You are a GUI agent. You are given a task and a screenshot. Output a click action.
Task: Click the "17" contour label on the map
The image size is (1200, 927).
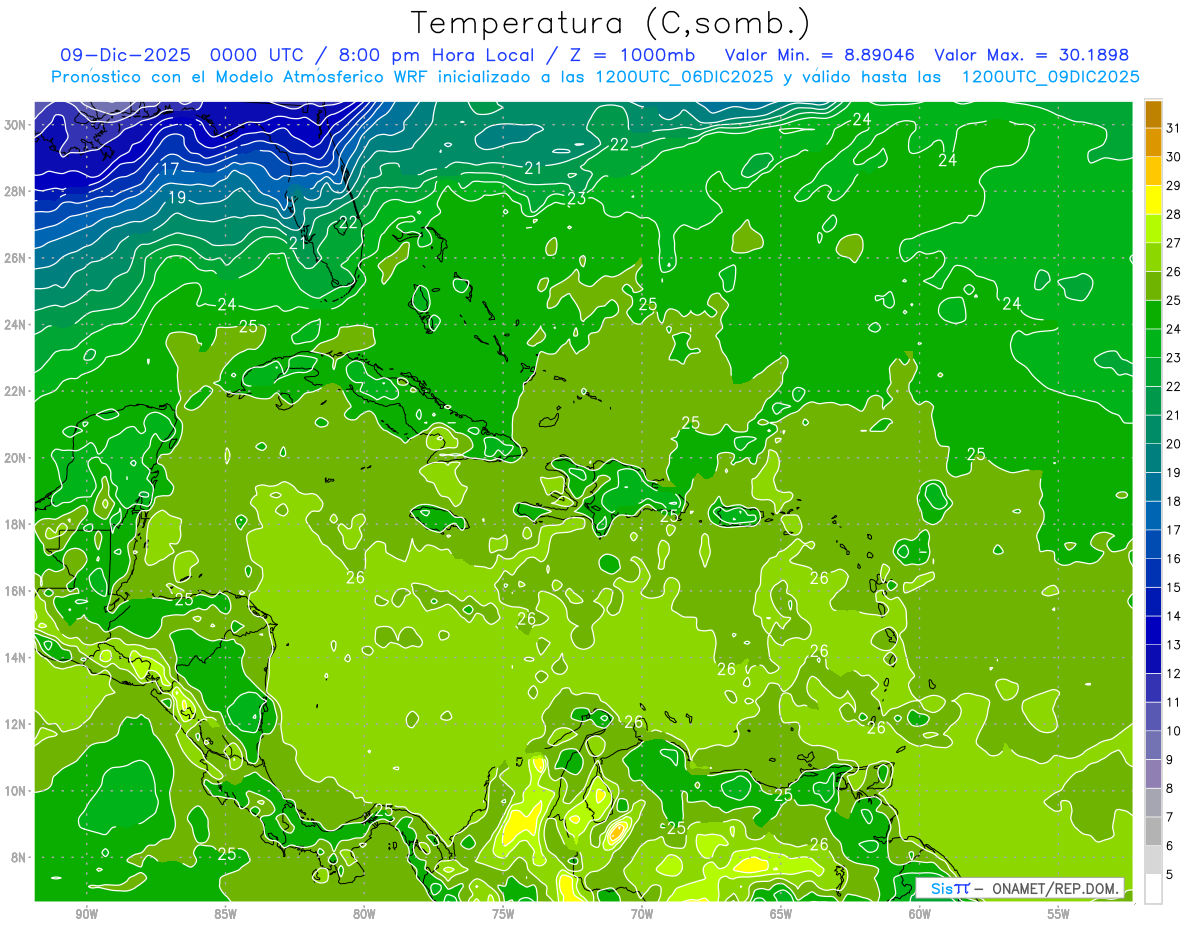[171, 169]
